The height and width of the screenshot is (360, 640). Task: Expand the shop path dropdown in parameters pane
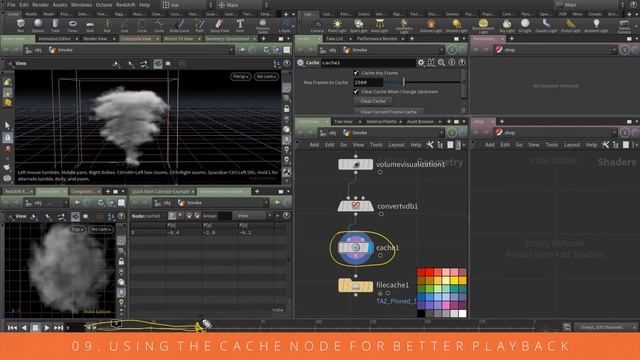click(614, 50)
